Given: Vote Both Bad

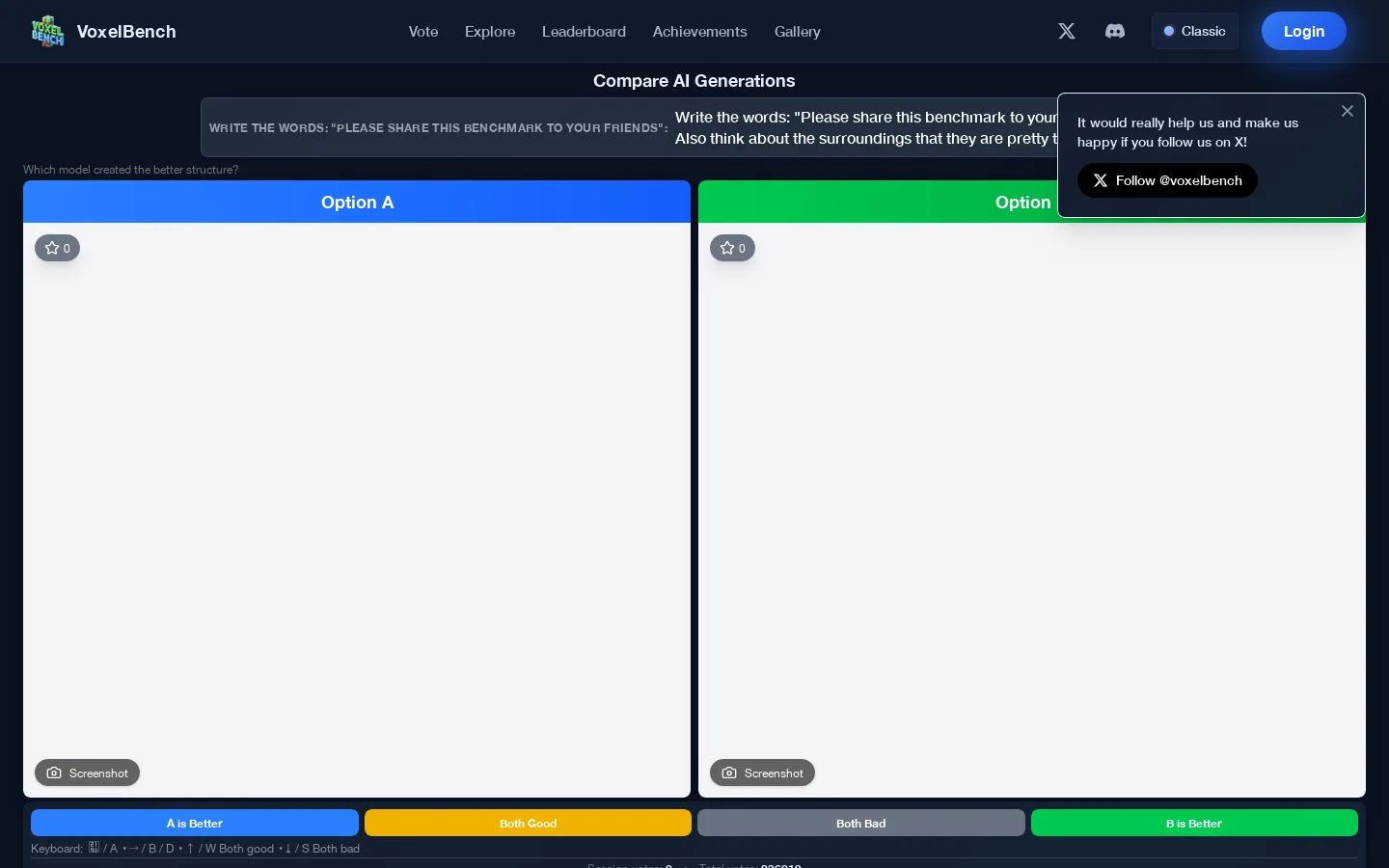Looking at the screenshot, I should 861,823.
